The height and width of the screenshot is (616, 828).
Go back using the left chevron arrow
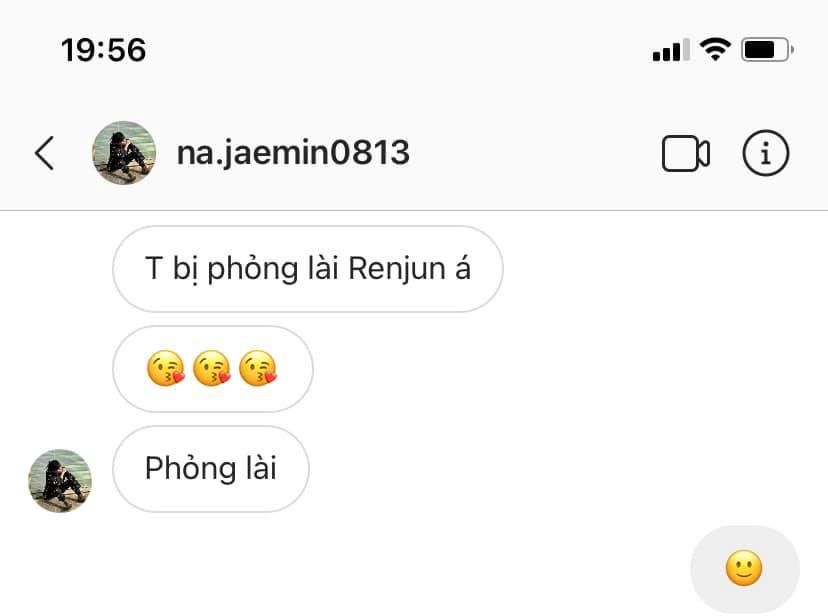tap(44, 153)
